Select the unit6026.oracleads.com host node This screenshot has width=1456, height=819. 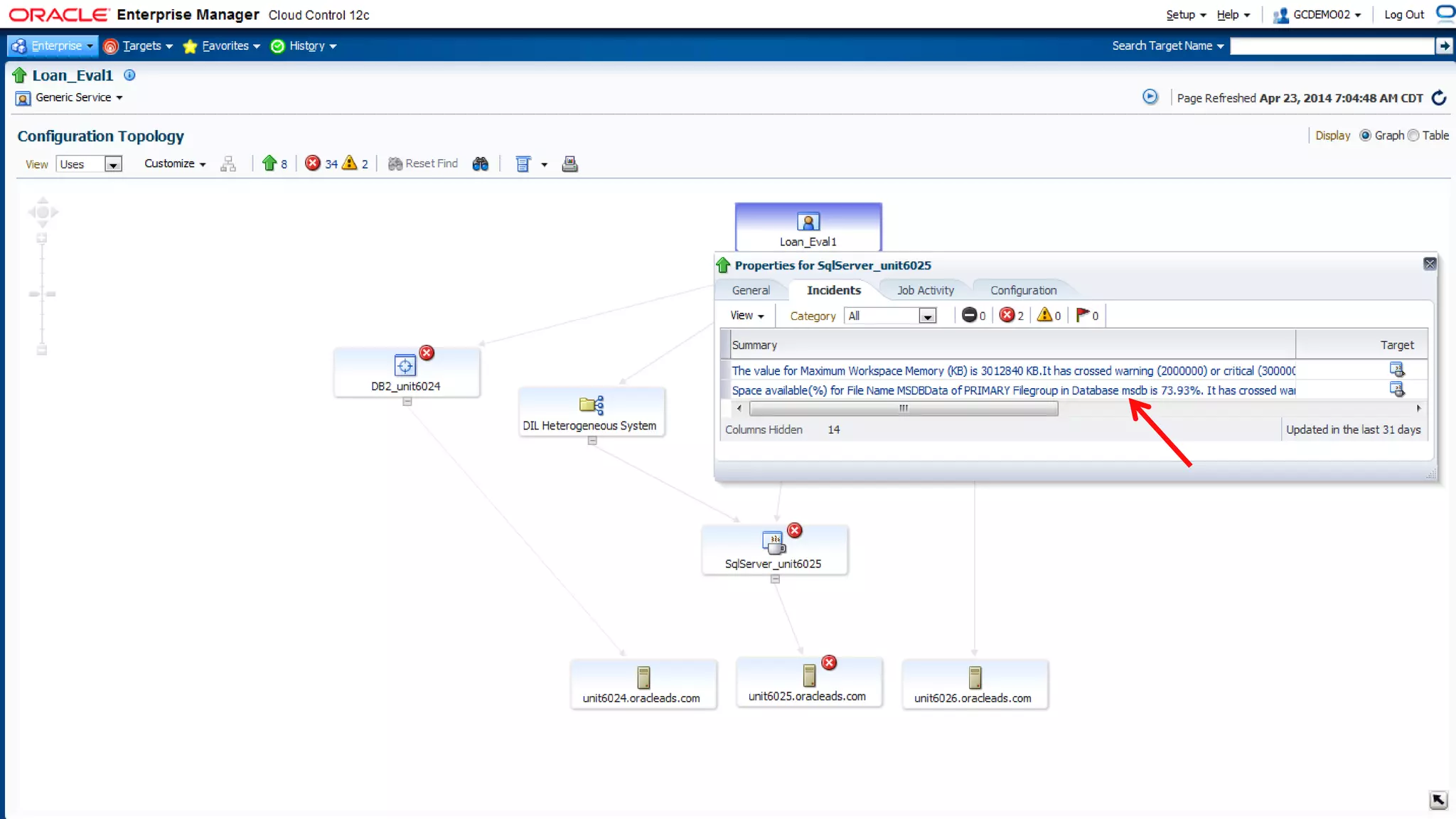(975, 684)
